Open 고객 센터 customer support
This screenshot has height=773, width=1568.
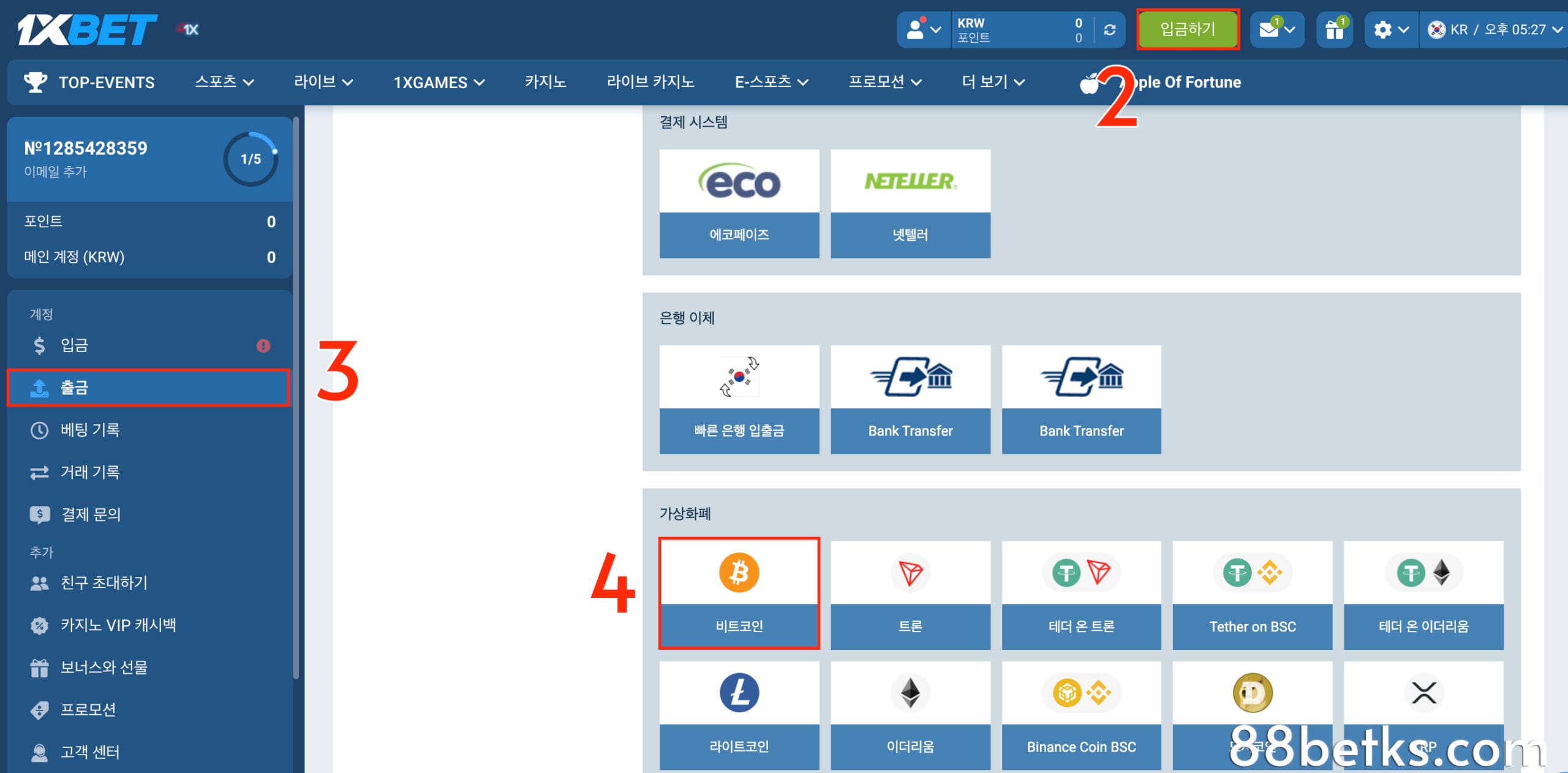[x=148, y=752]
